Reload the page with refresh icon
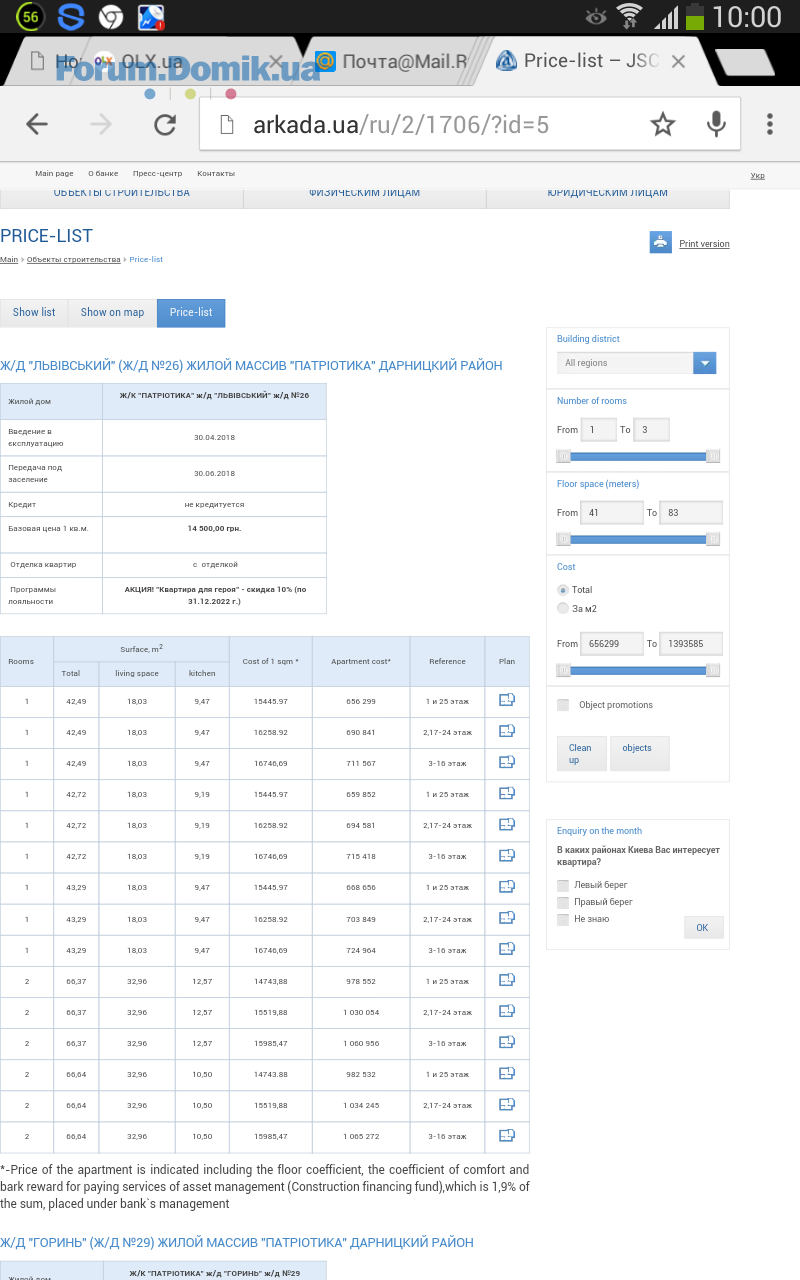 pyautogui.click(x=165, y=124)
